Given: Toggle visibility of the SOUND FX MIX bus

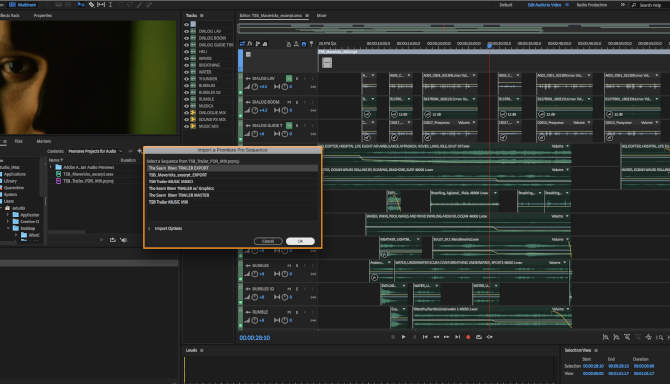Looking at the screenshot, I should point(186,120).
